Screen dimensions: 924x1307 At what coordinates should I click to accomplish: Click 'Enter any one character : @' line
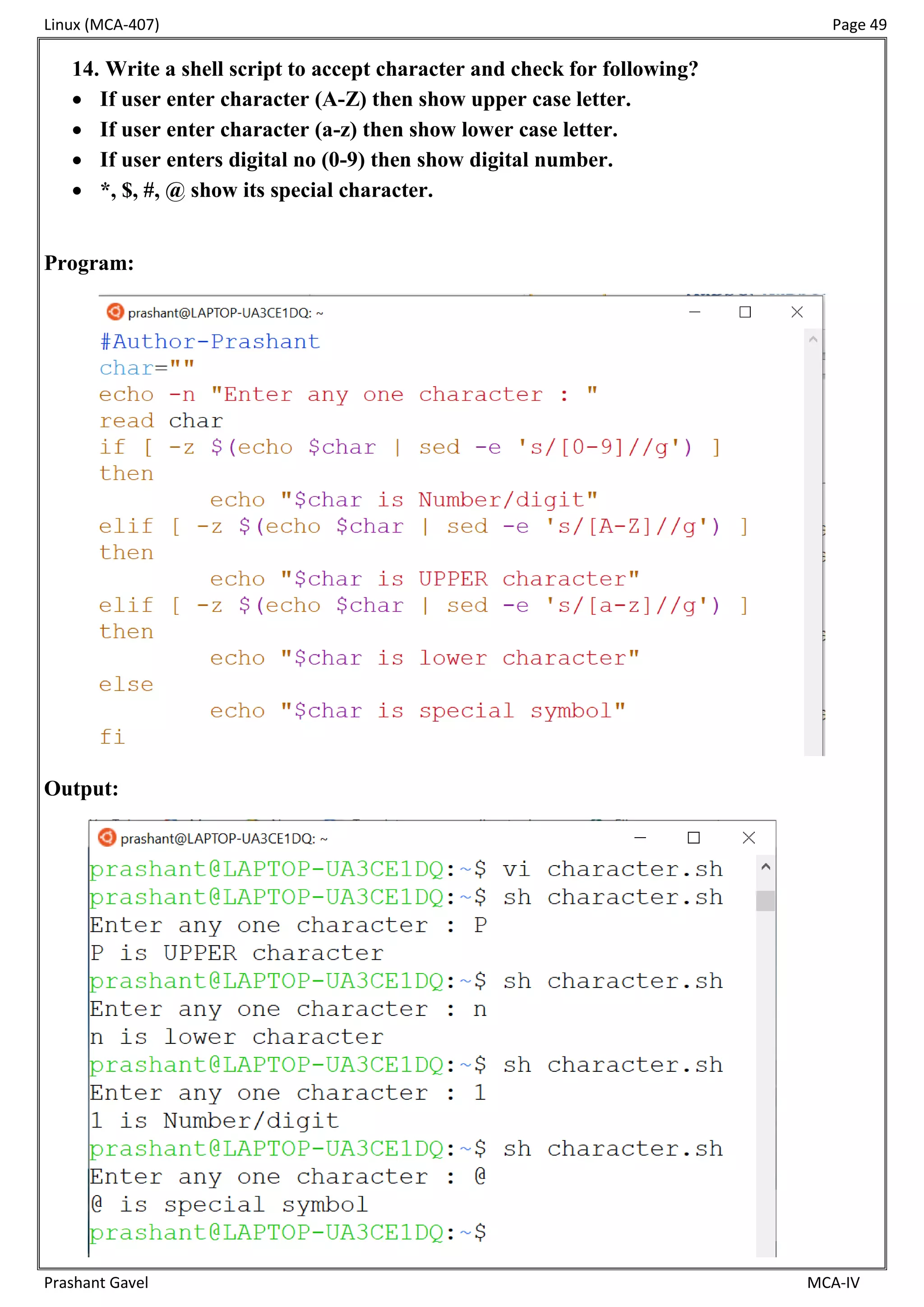point(288,1177)
